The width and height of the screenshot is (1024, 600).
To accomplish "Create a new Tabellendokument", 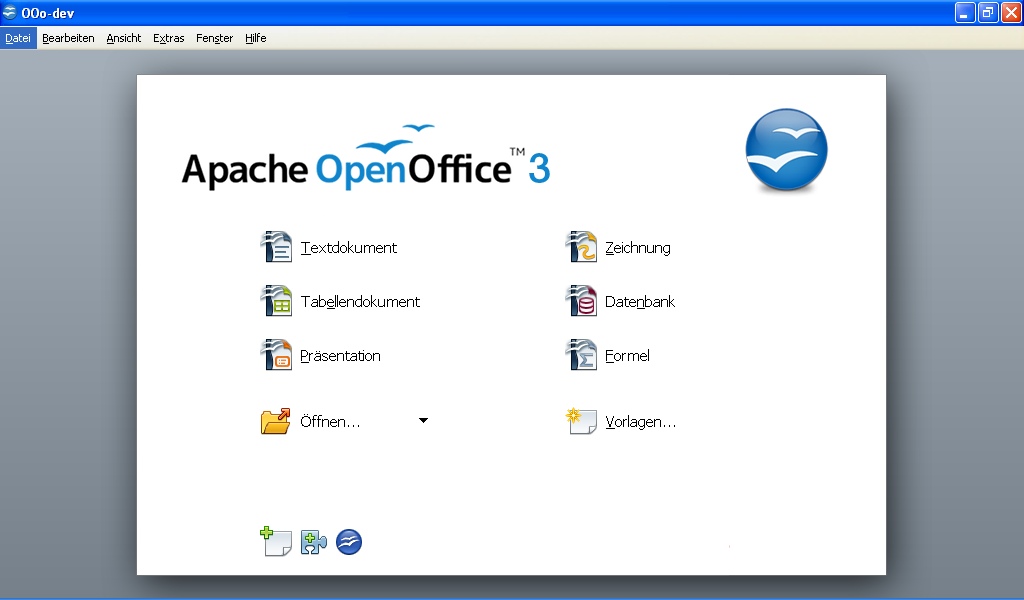I will [x=360, y=302].
